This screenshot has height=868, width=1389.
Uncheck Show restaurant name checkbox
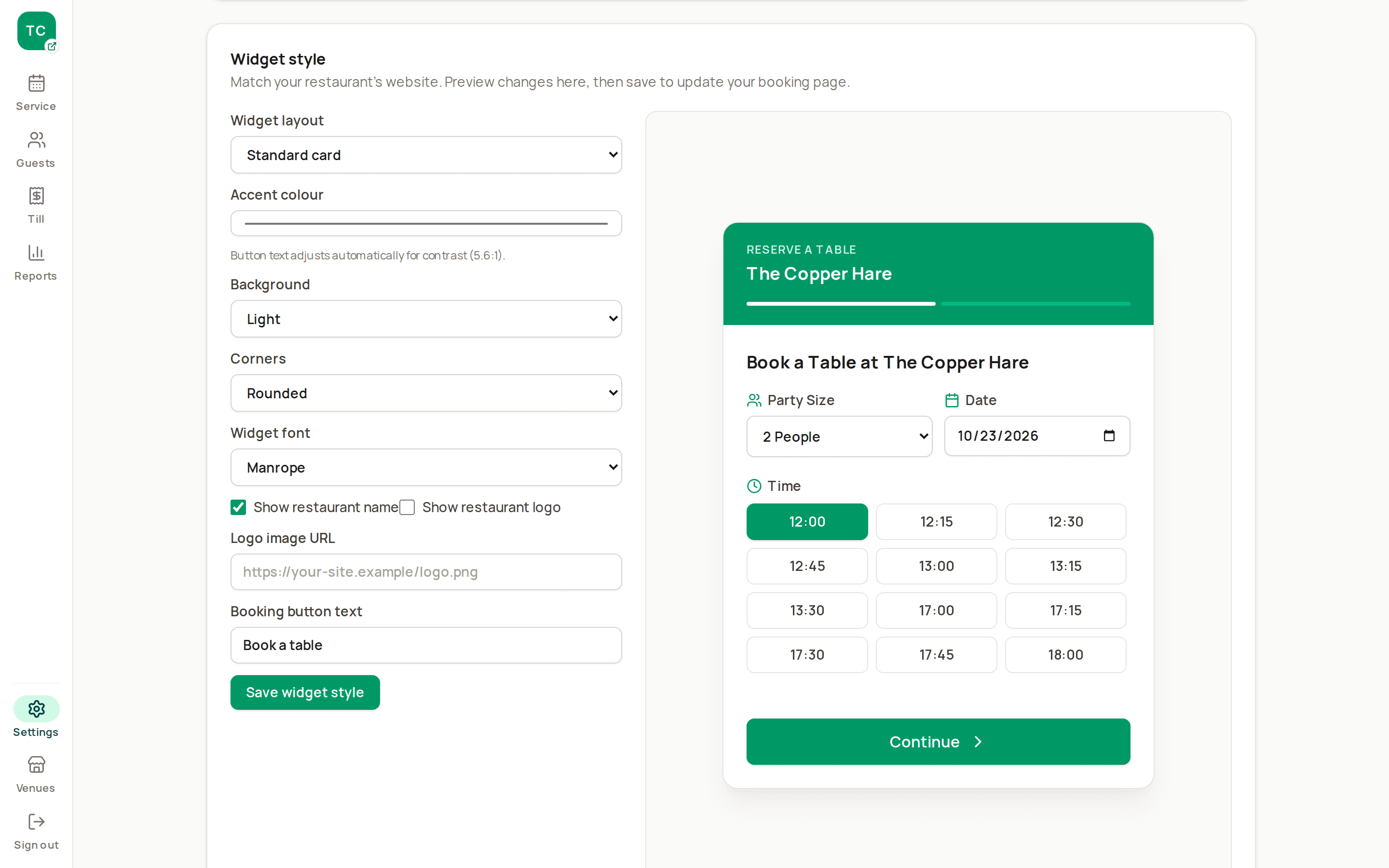[x=238, y=507]
